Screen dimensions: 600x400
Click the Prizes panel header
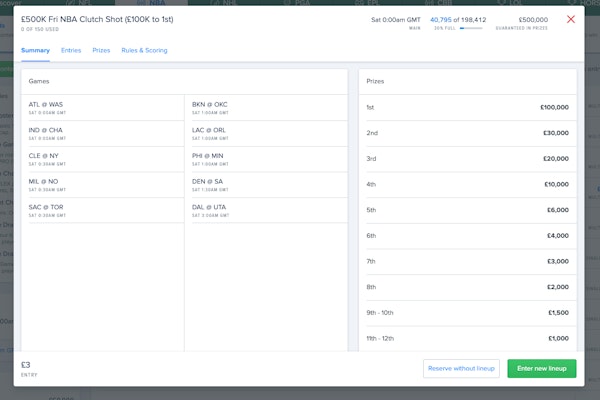pyautogui.click(x=468, y=81)
